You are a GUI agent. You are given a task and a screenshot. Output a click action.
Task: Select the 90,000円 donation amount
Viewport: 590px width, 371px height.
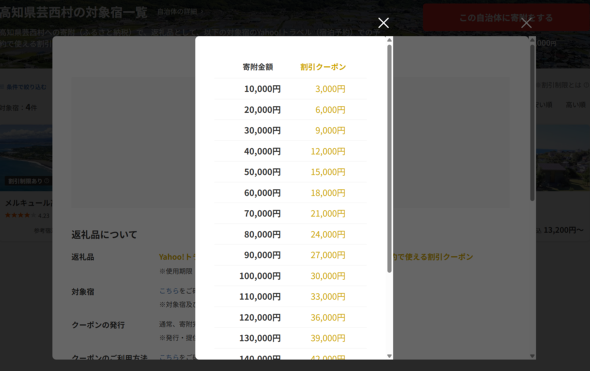tap(262, 255)
